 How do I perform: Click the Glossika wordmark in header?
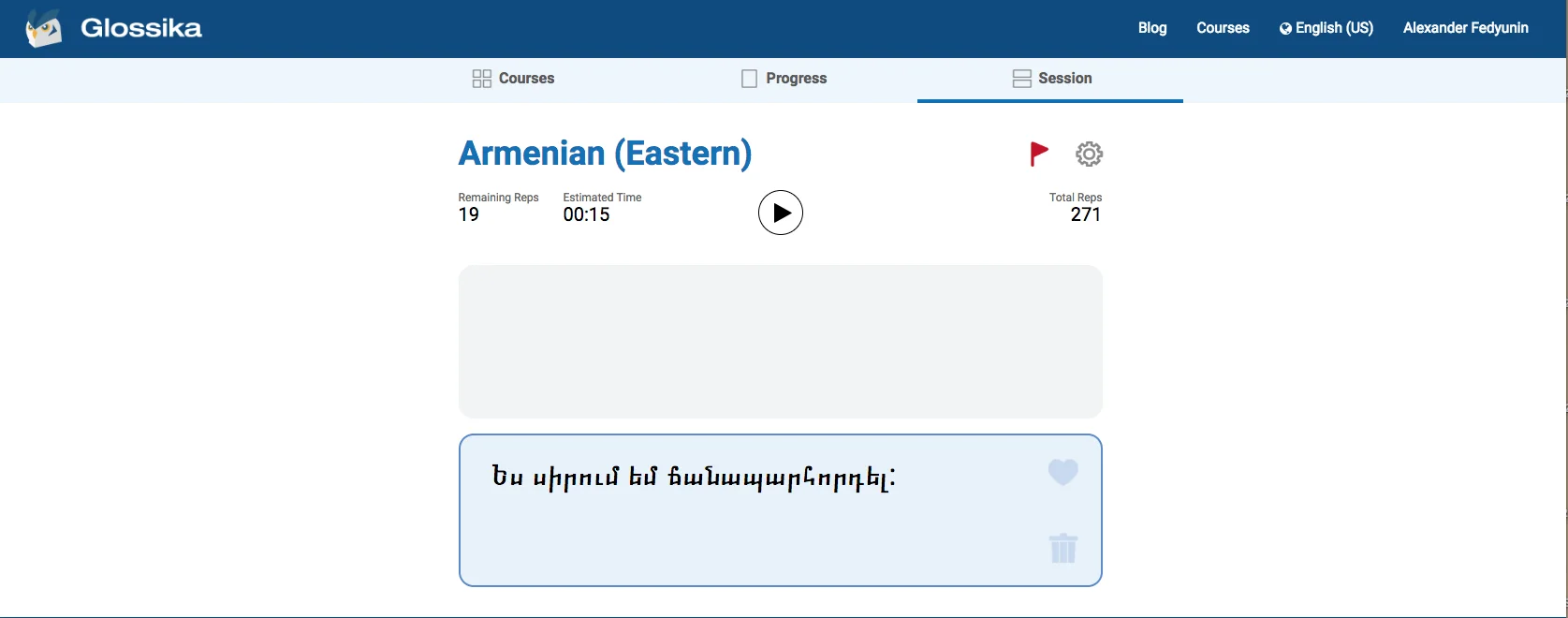141,28
